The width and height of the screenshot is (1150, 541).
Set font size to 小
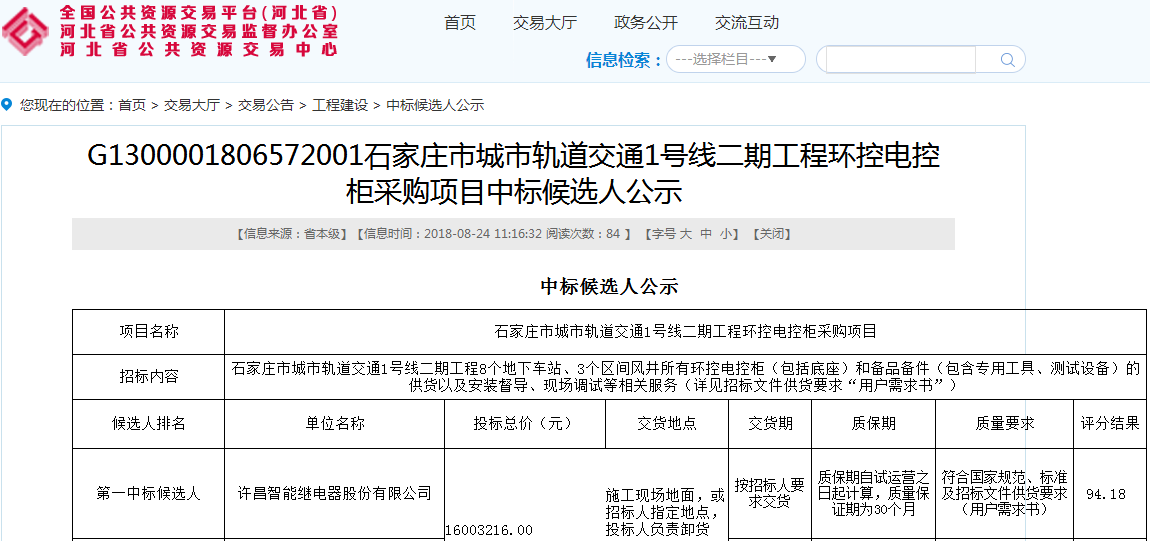click(726, 234)
